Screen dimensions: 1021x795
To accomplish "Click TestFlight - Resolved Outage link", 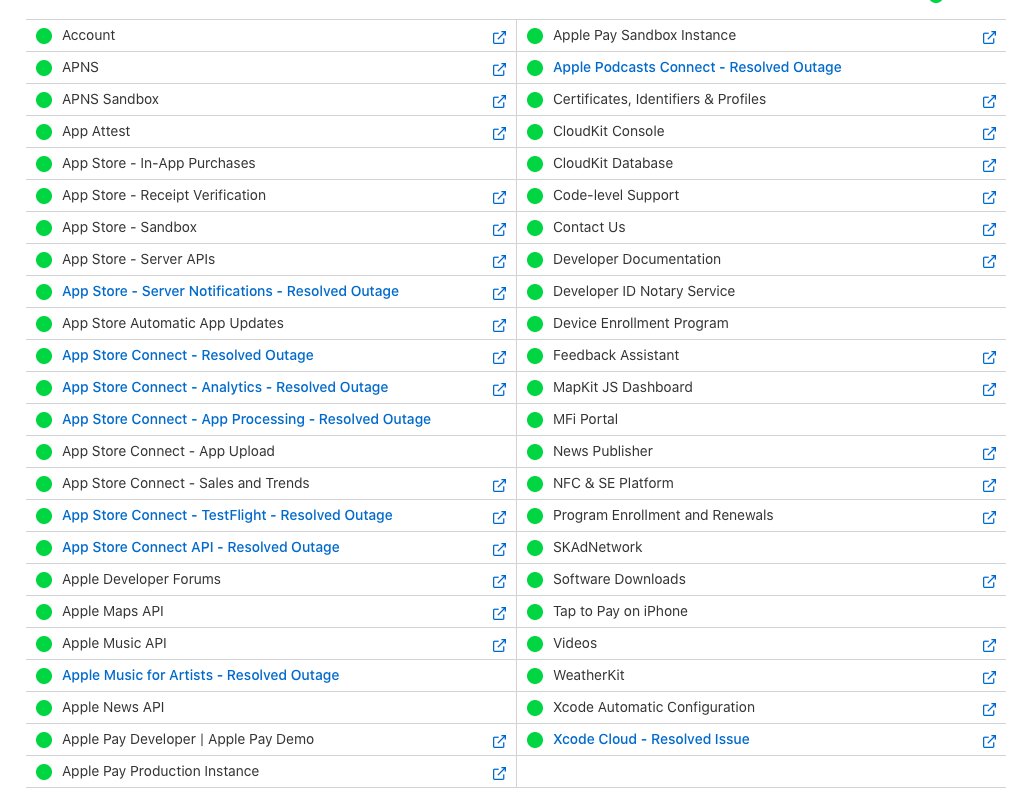I will pyautogui.click(x=227, y=515).
